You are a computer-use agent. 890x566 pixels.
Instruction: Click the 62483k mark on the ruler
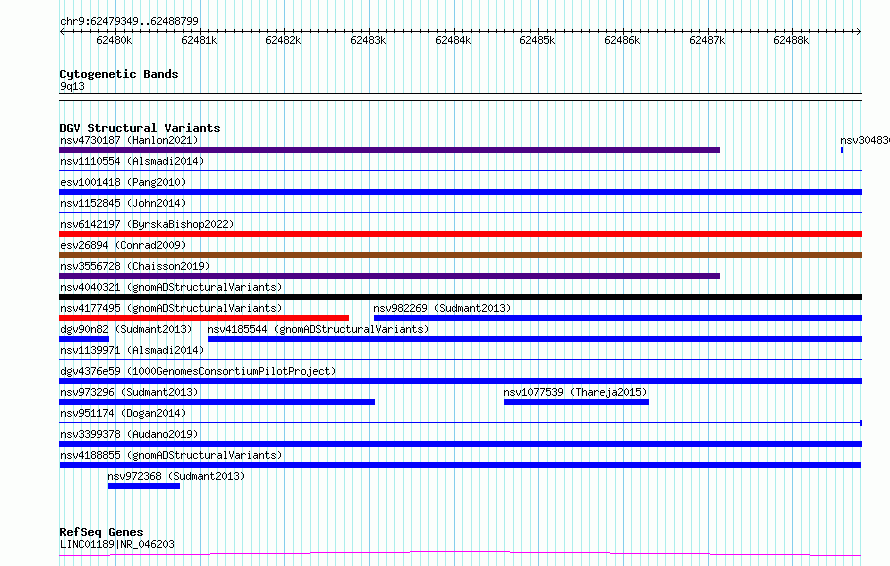pyautogui.click(x=368, y=40)
